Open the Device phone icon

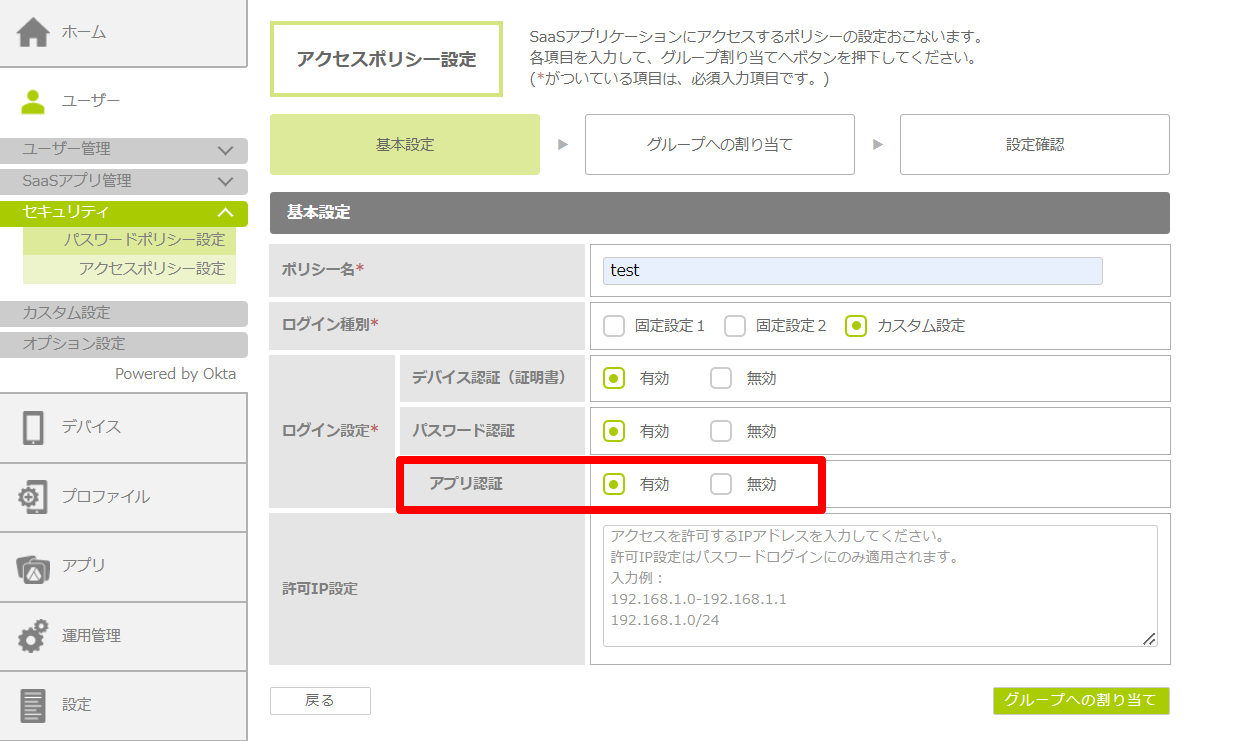(33, 427)
